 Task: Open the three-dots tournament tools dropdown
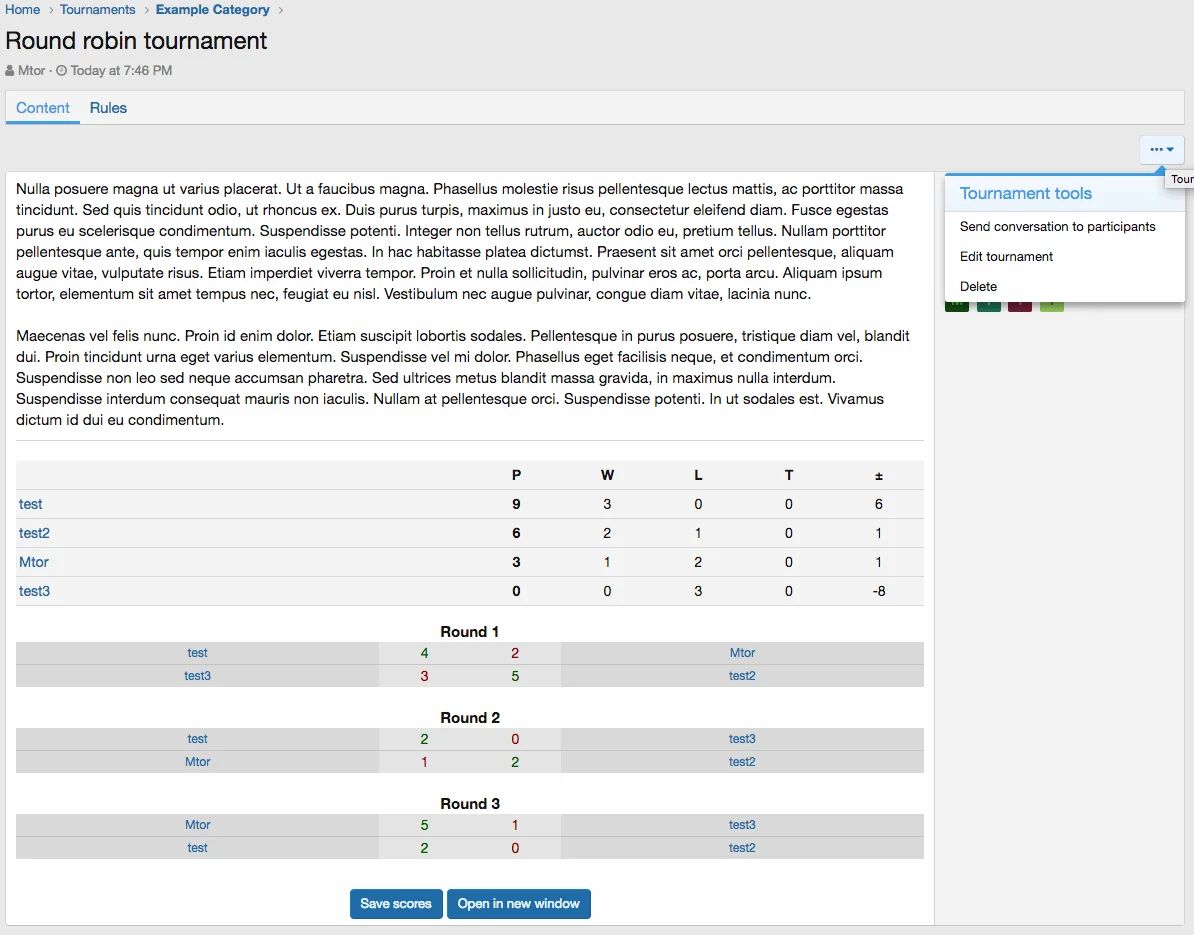pyautogui.click(x=1161, y=150)
